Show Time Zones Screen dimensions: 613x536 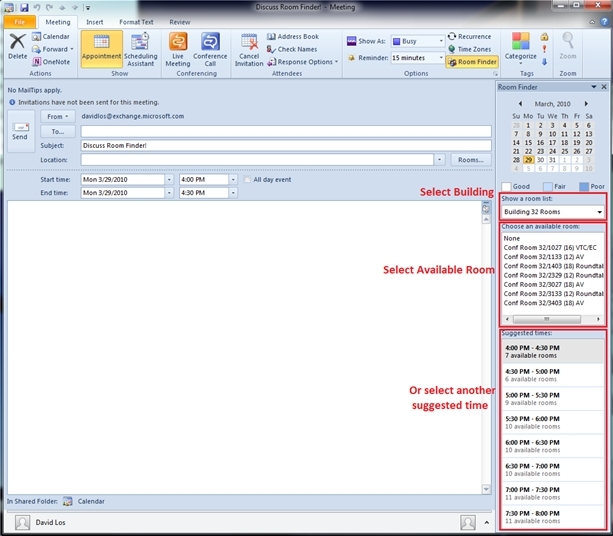[469, 49]
